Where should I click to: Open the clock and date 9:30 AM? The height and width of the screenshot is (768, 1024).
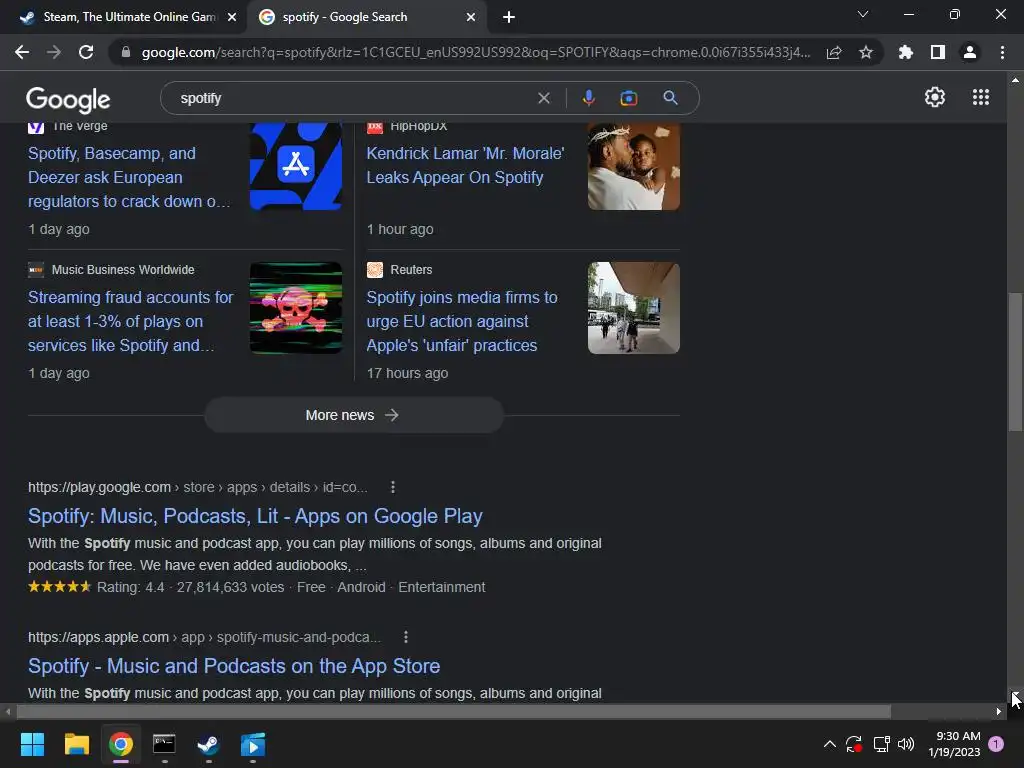click(x=954, y=744)
